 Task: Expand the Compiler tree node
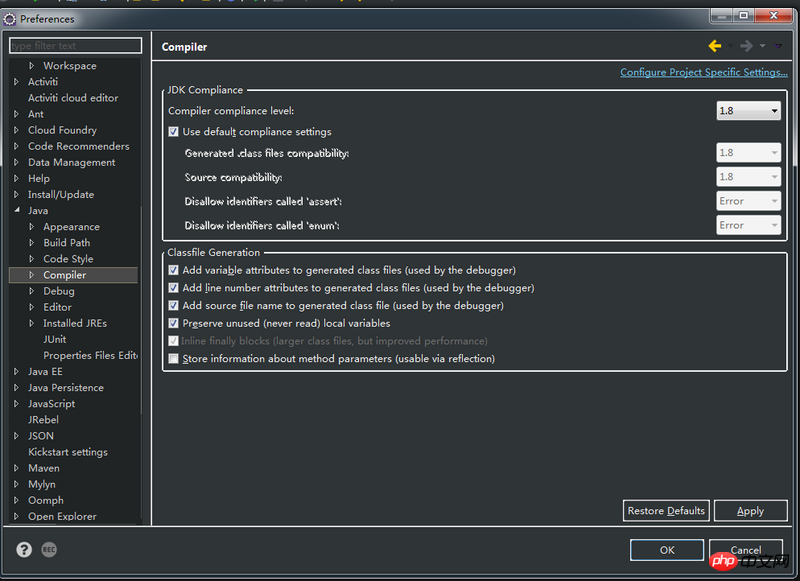coord(32,275)
